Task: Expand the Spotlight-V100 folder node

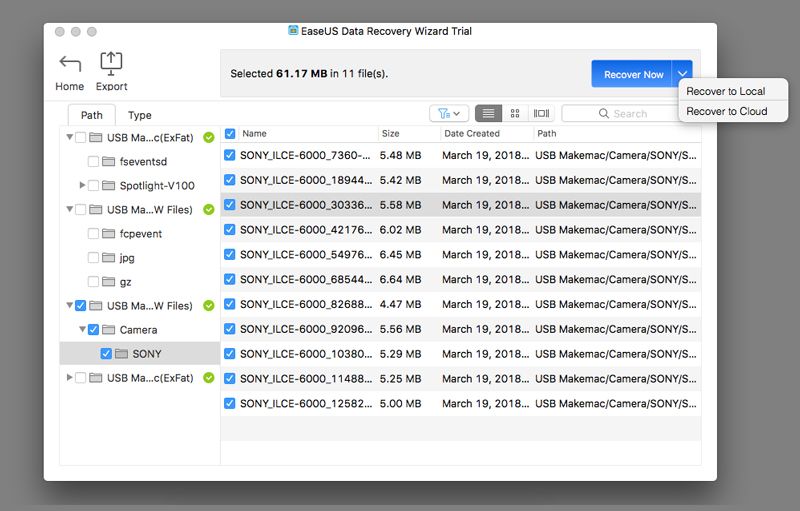Action: pyautogui.click(x=82, y=185)
